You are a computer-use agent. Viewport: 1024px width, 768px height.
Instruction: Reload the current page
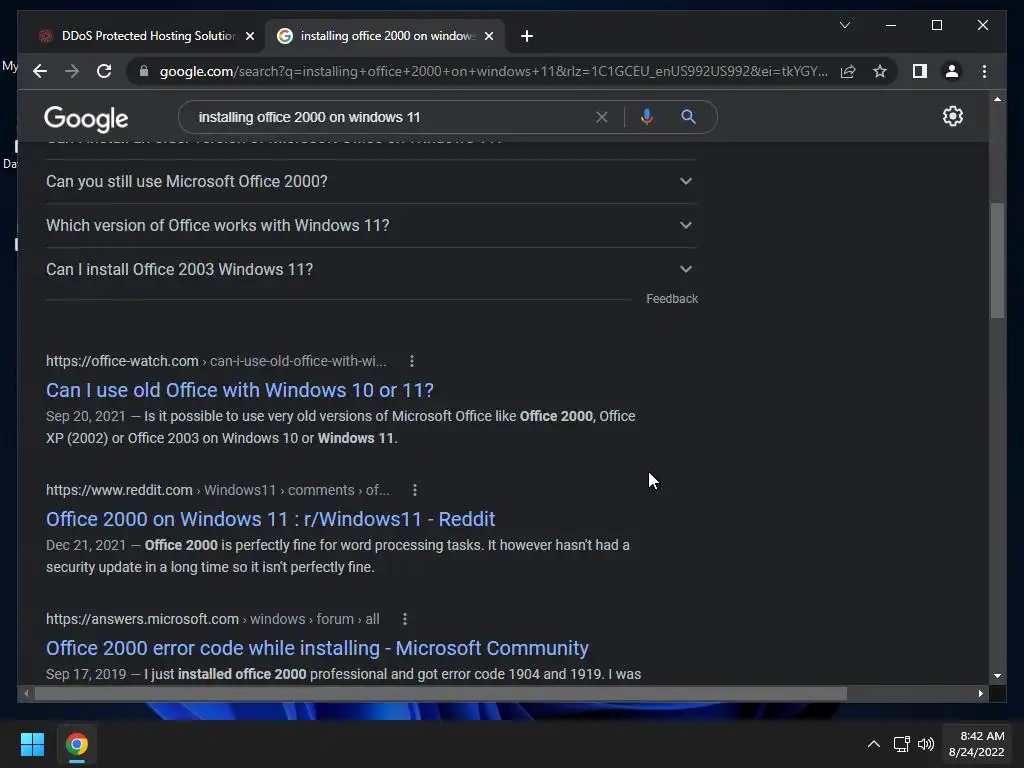pos(104,71)
